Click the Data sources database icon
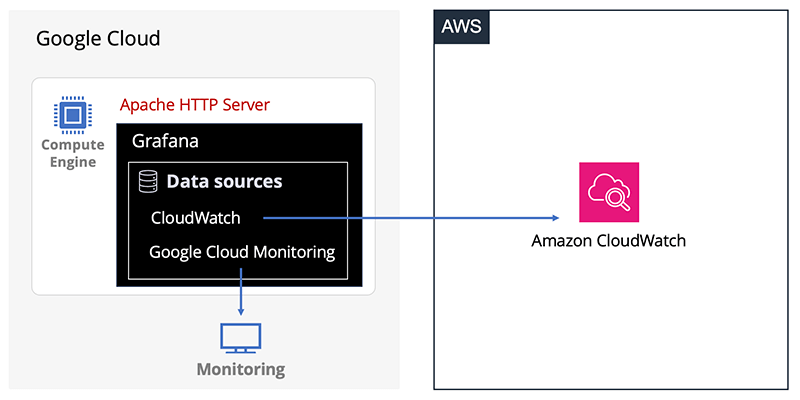The height and width of the screenshot is (400, 800). click(x=148, y=182)
